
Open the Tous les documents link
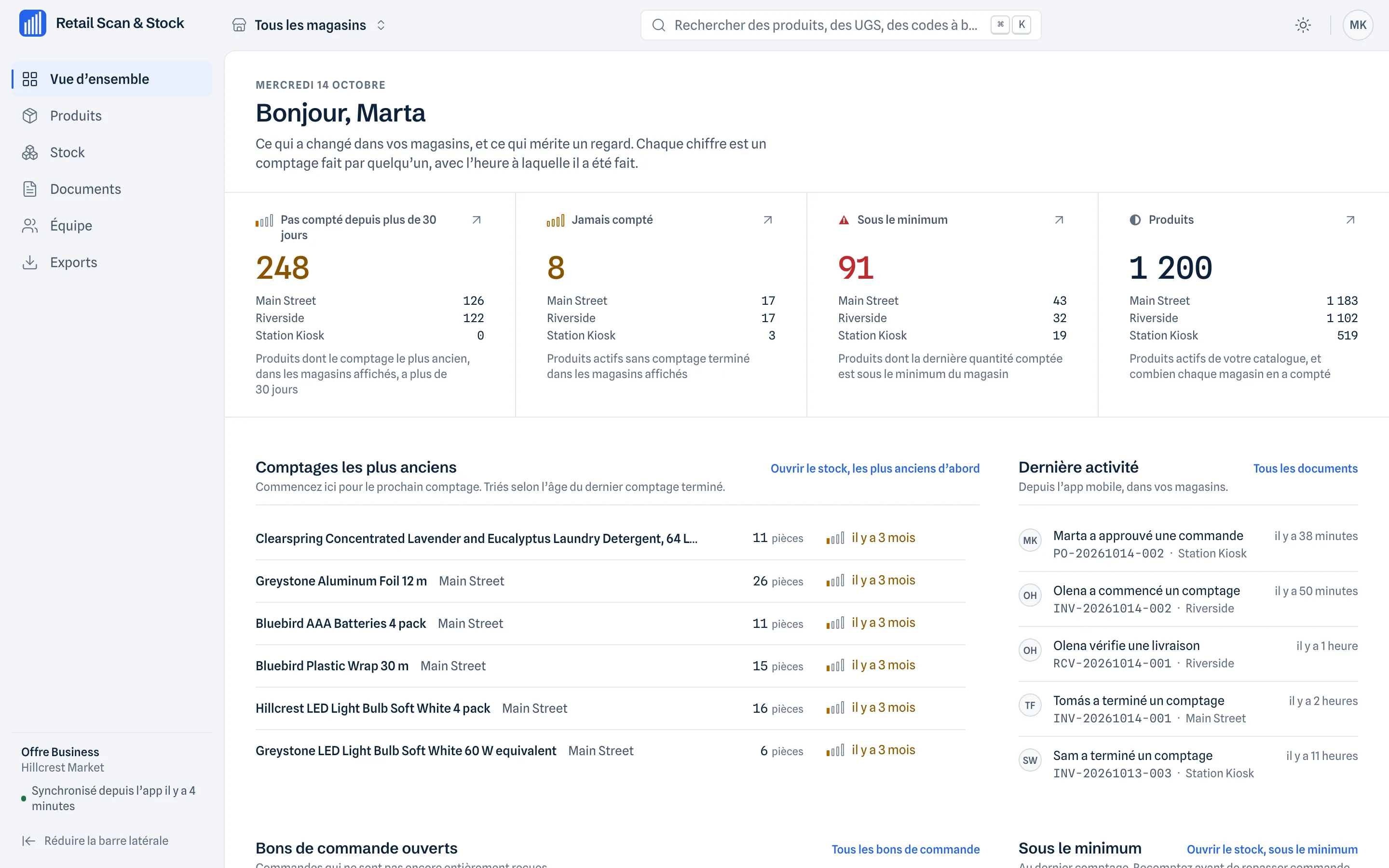click(x=1305, y=468)
